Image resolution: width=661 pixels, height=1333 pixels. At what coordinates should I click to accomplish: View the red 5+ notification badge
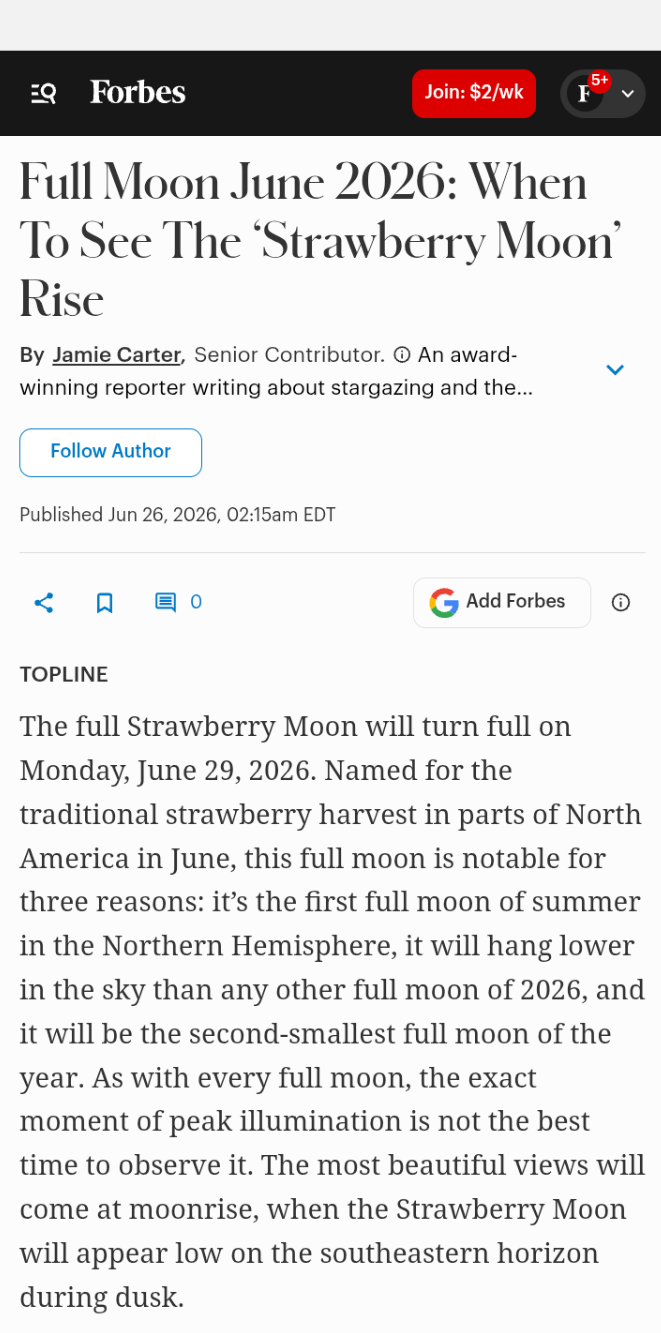[x=599, y=80]
